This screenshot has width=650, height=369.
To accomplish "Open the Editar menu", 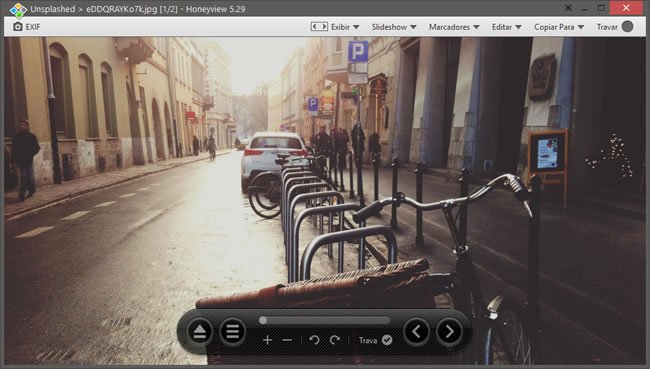I will point(507,27).
